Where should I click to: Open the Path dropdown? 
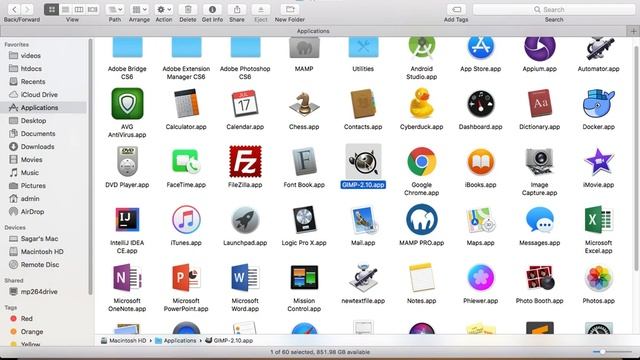pyautogui.click(x=115, y=9)
